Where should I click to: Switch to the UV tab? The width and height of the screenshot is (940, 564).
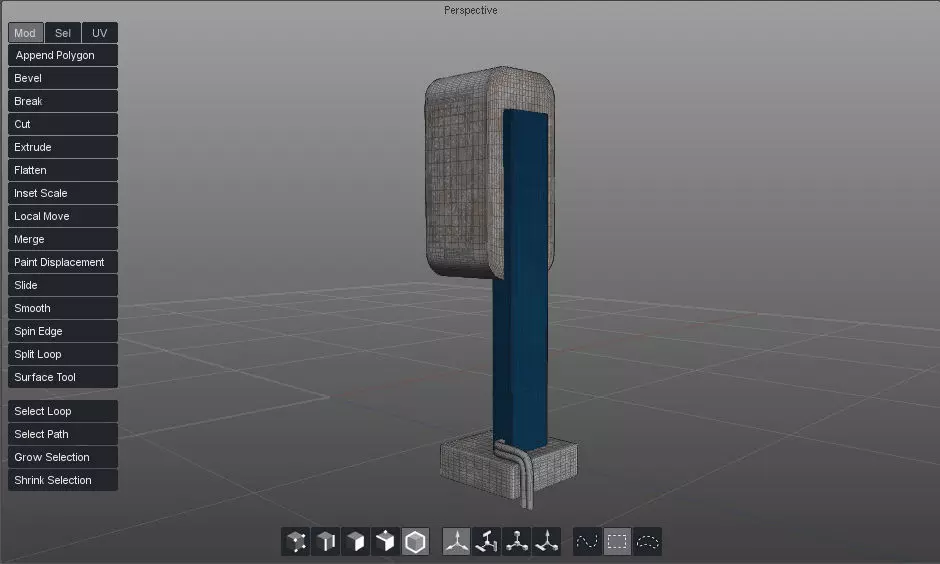tap(100, 33)
